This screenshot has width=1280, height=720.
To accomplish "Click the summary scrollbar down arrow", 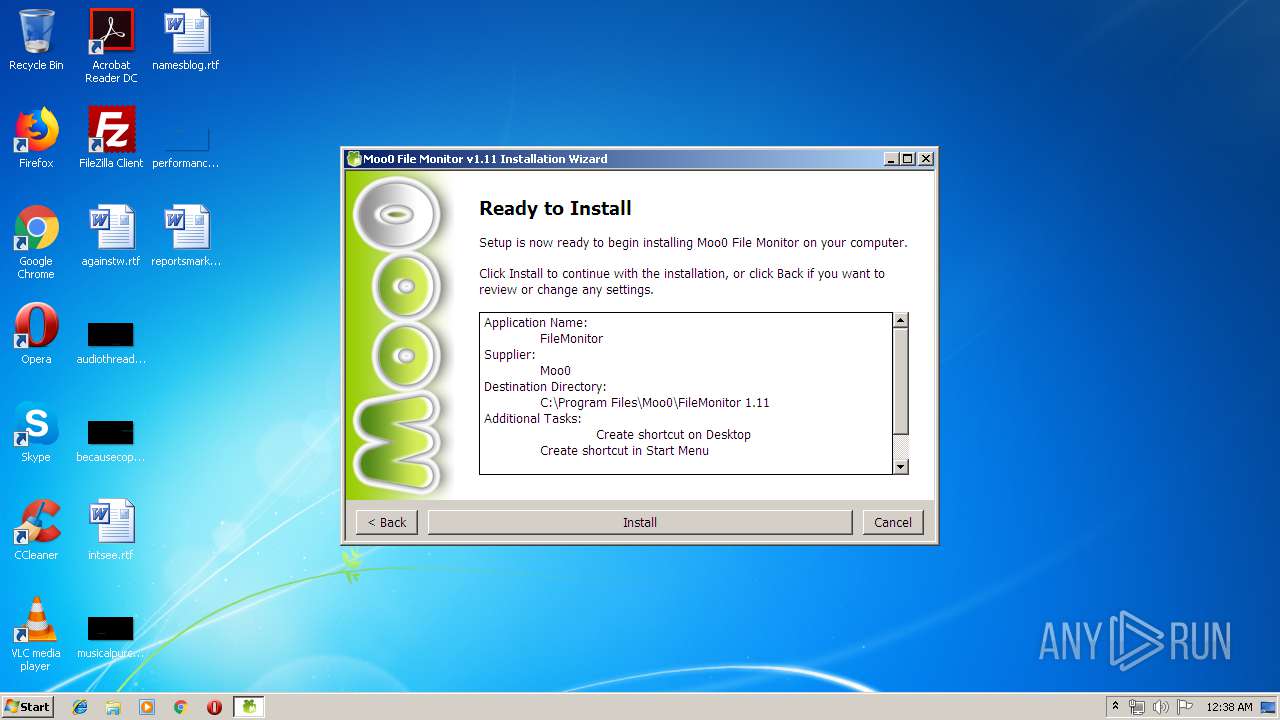I will (x=900, y=466).
